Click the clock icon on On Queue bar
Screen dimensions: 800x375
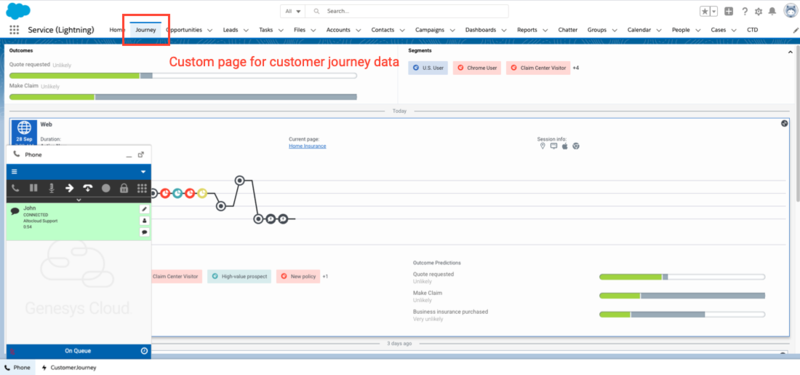pos(144,351)
